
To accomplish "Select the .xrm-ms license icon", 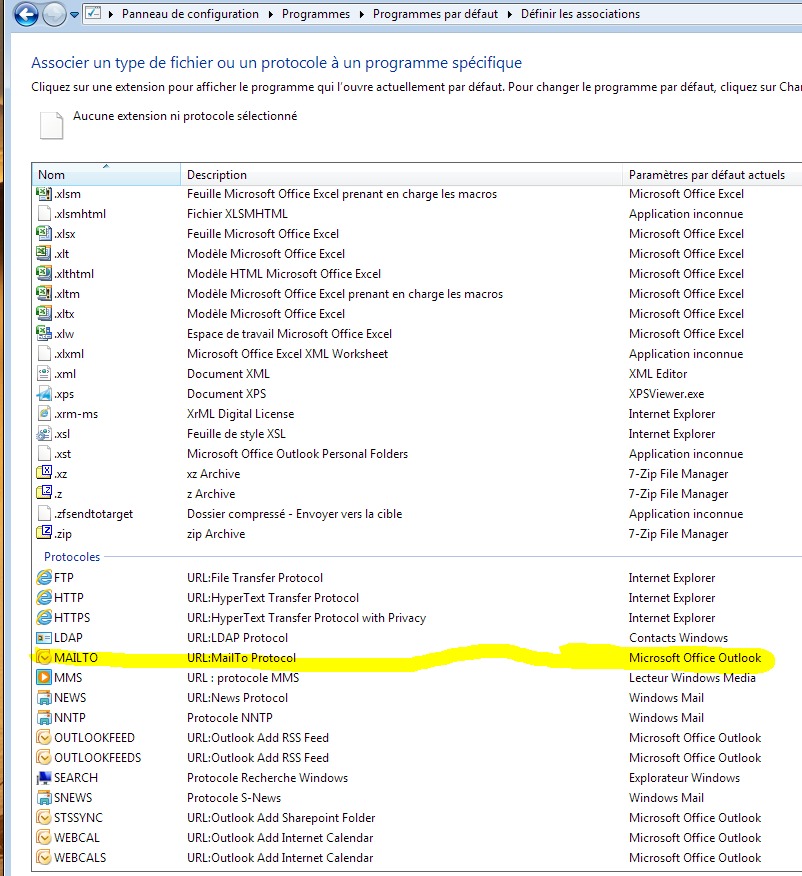I will (x=44, y=413).
